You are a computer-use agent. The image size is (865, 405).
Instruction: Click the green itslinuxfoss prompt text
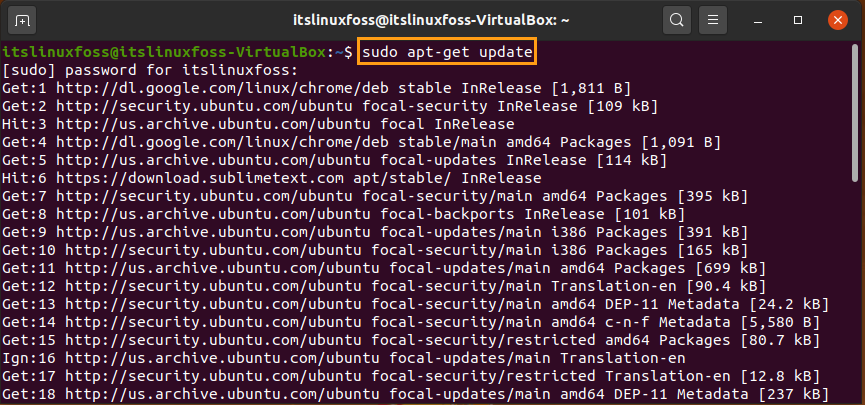pyautogui.click(x=165, y=52)
